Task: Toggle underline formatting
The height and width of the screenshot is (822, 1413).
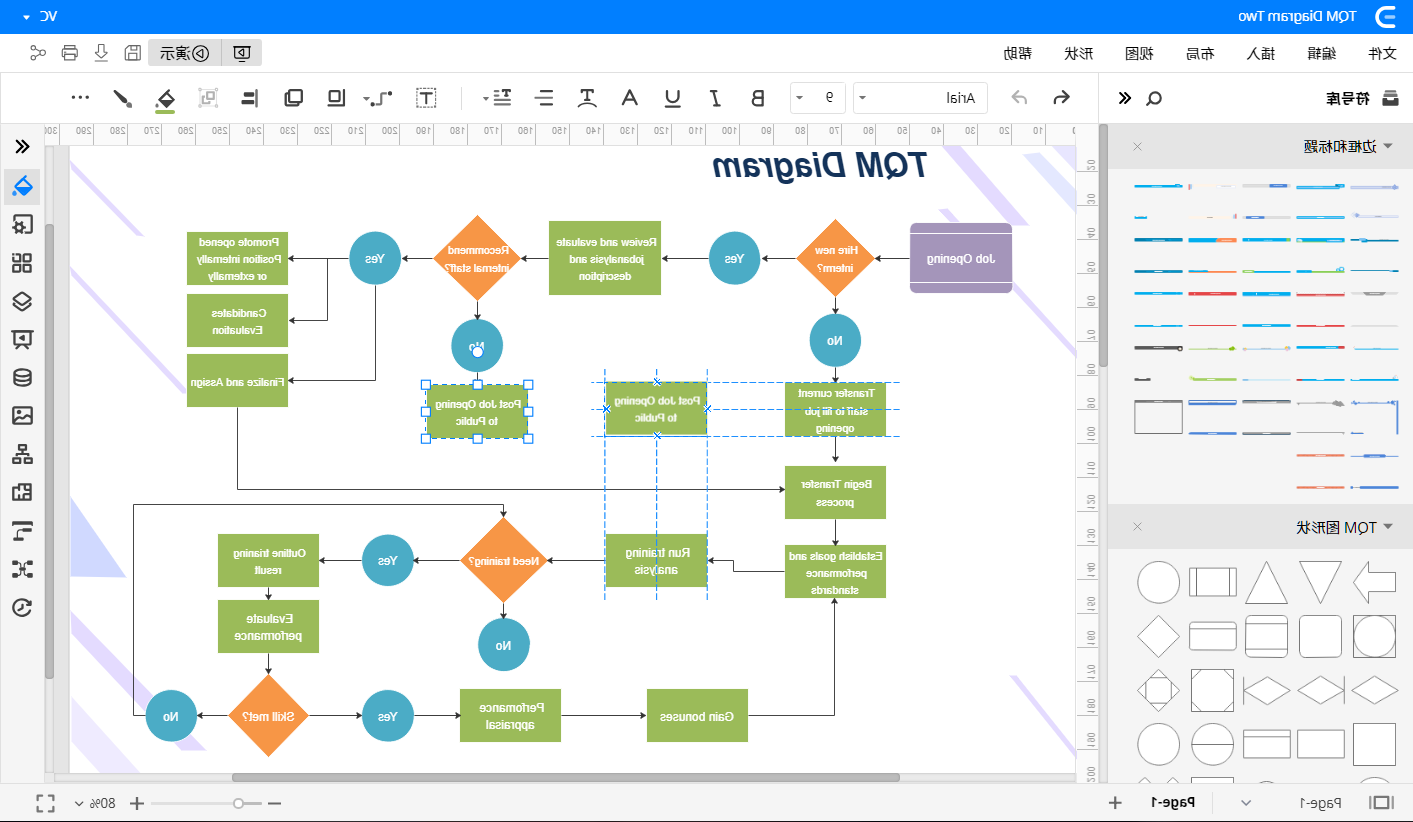Action: tap(673, 98)
